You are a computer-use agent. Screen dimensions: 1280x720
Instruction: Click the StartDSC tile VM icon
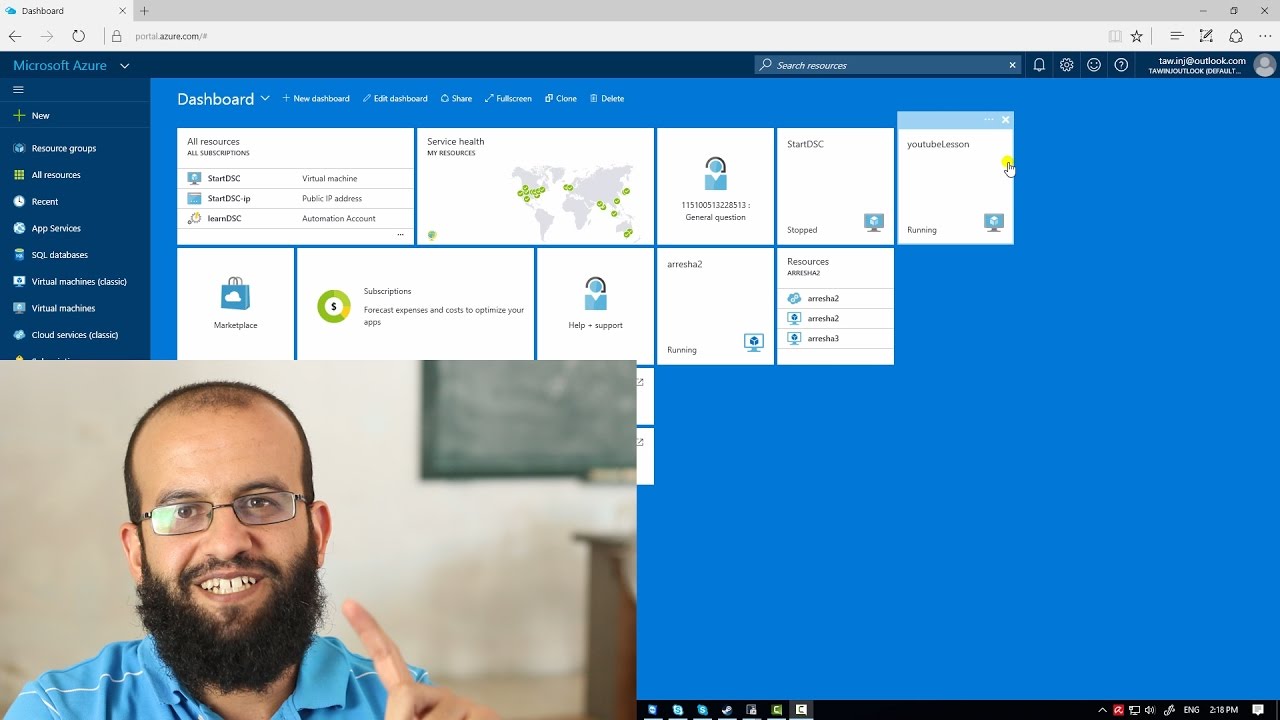(x=874, y=223)
